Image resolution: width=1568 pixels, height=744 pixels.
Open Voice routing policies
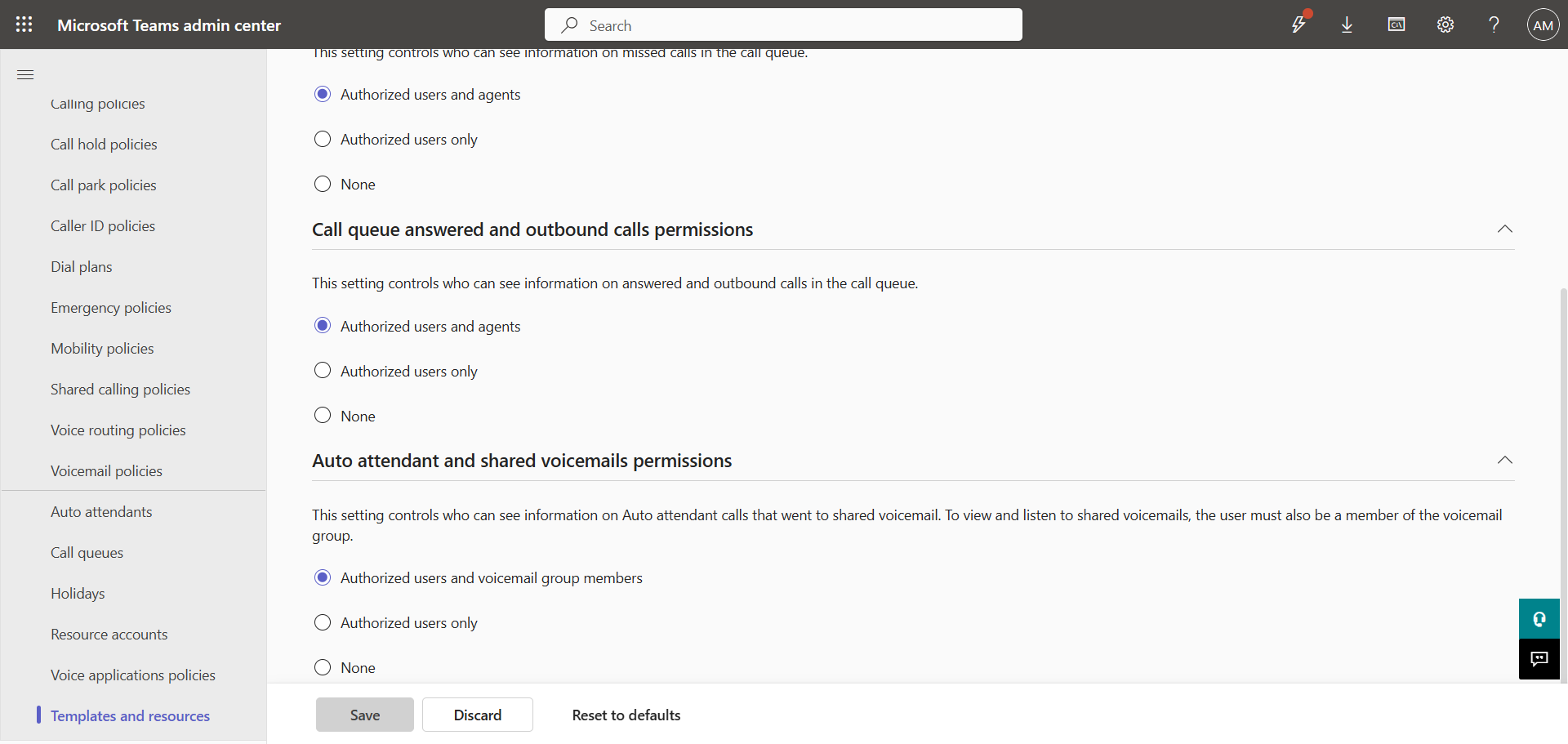click(x=118, y=430)
